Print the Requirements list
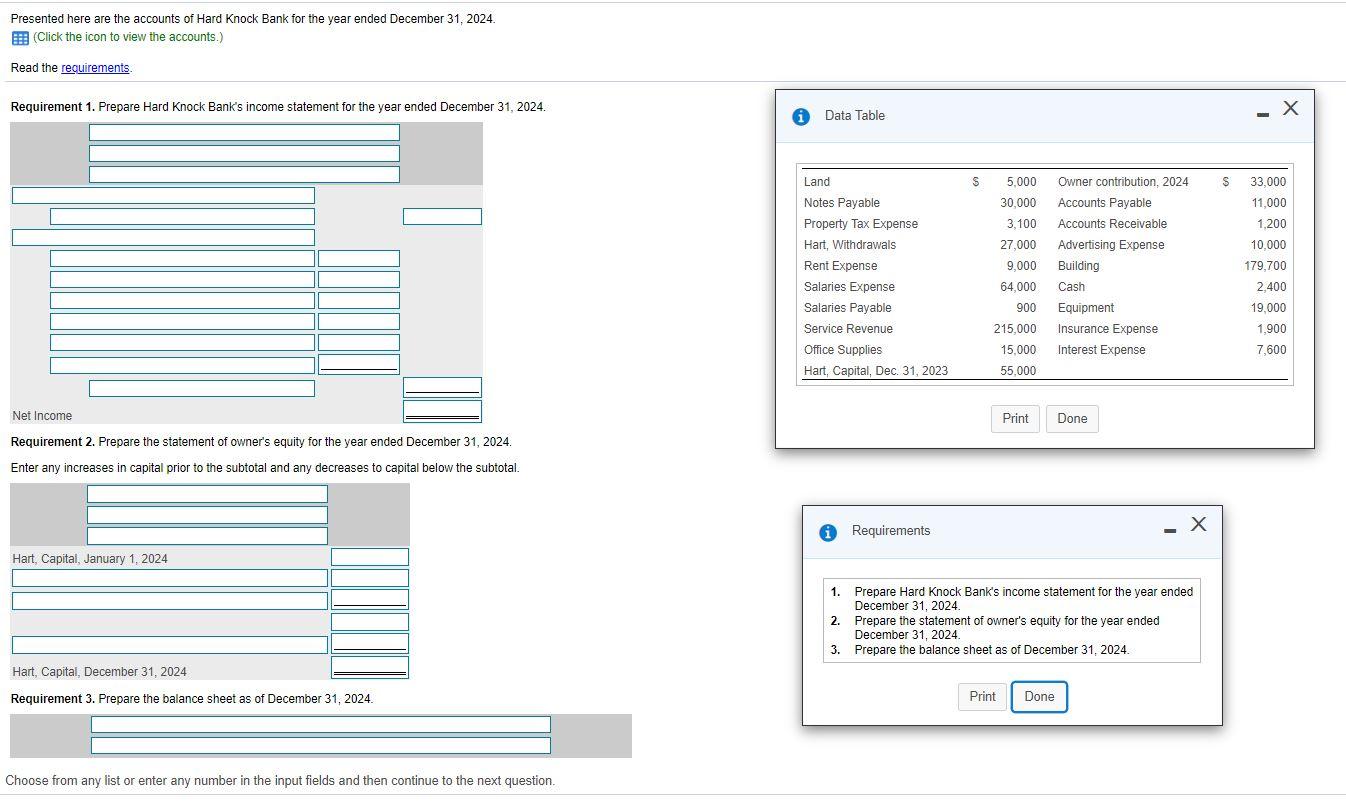The height and width of the screenshot is (811, 1346). [x=982, y=697]
